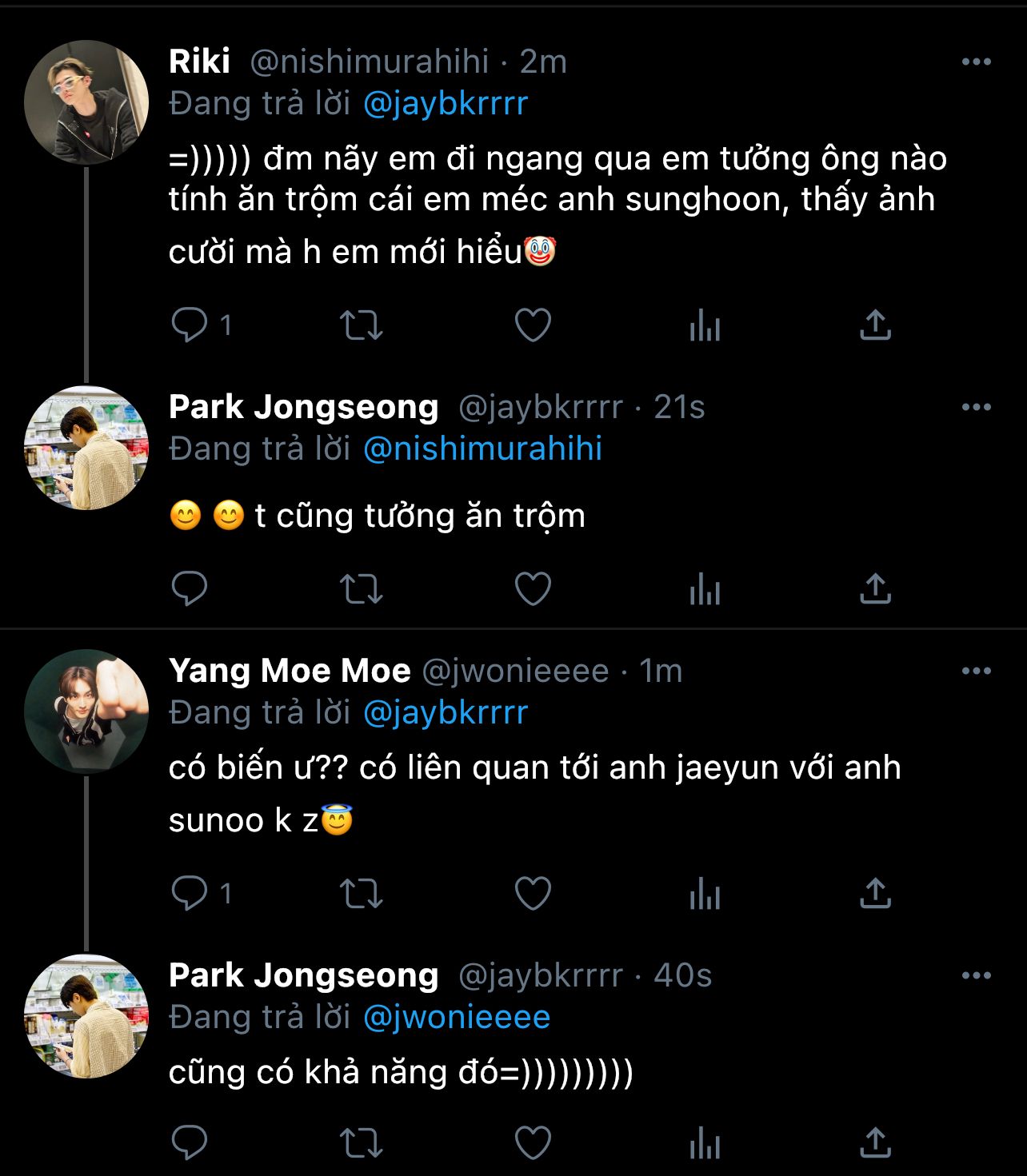Open more options on Yang Moe Moe's tweet
The width and height of the screenshot is (1027, 1176).
pyautogui.click(x=976, y=671)
